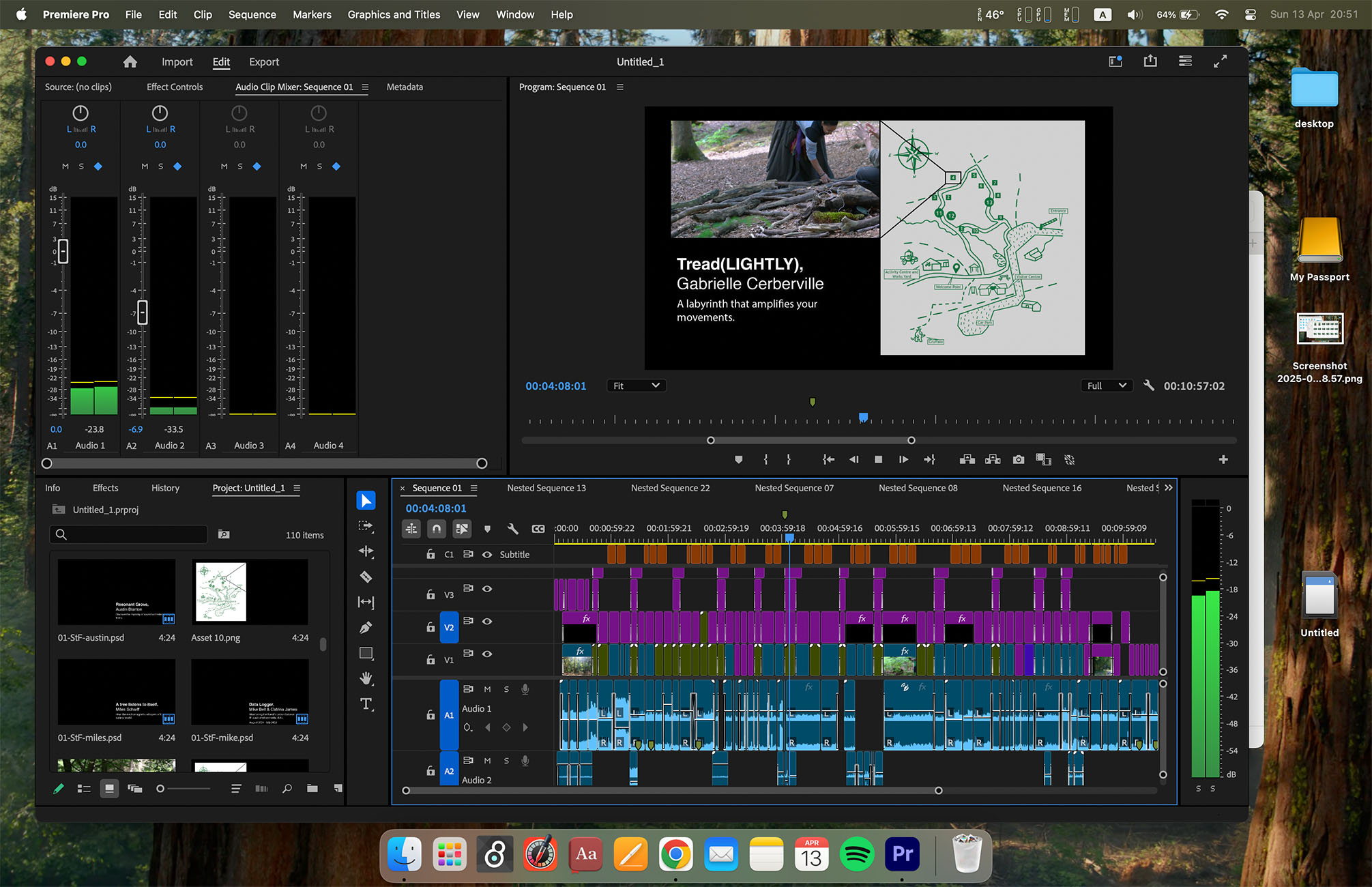The image size is (1372, 887).
Task: Switch to the Effects tab
Action: 105,489
